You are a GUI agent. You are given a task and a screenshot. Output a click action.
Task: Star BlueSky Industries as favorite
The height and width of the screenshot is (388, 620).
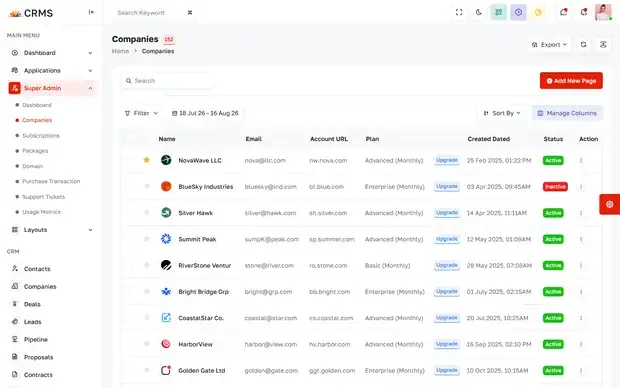click(x=146, y=186)
